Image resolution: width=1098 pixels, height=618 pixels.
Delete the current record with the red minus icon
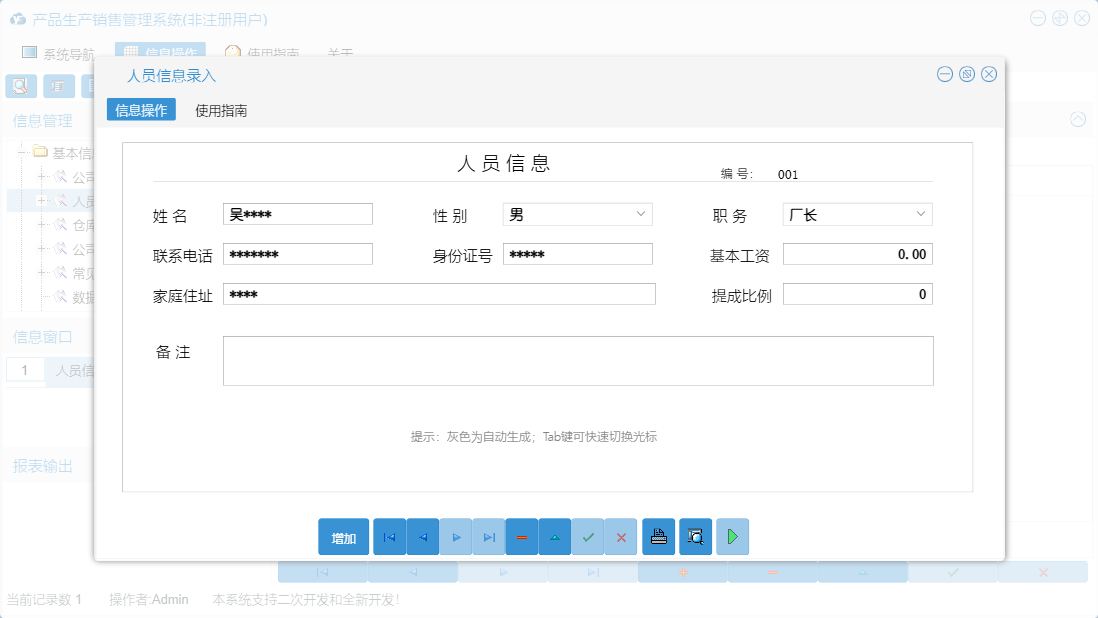[521, 537]
